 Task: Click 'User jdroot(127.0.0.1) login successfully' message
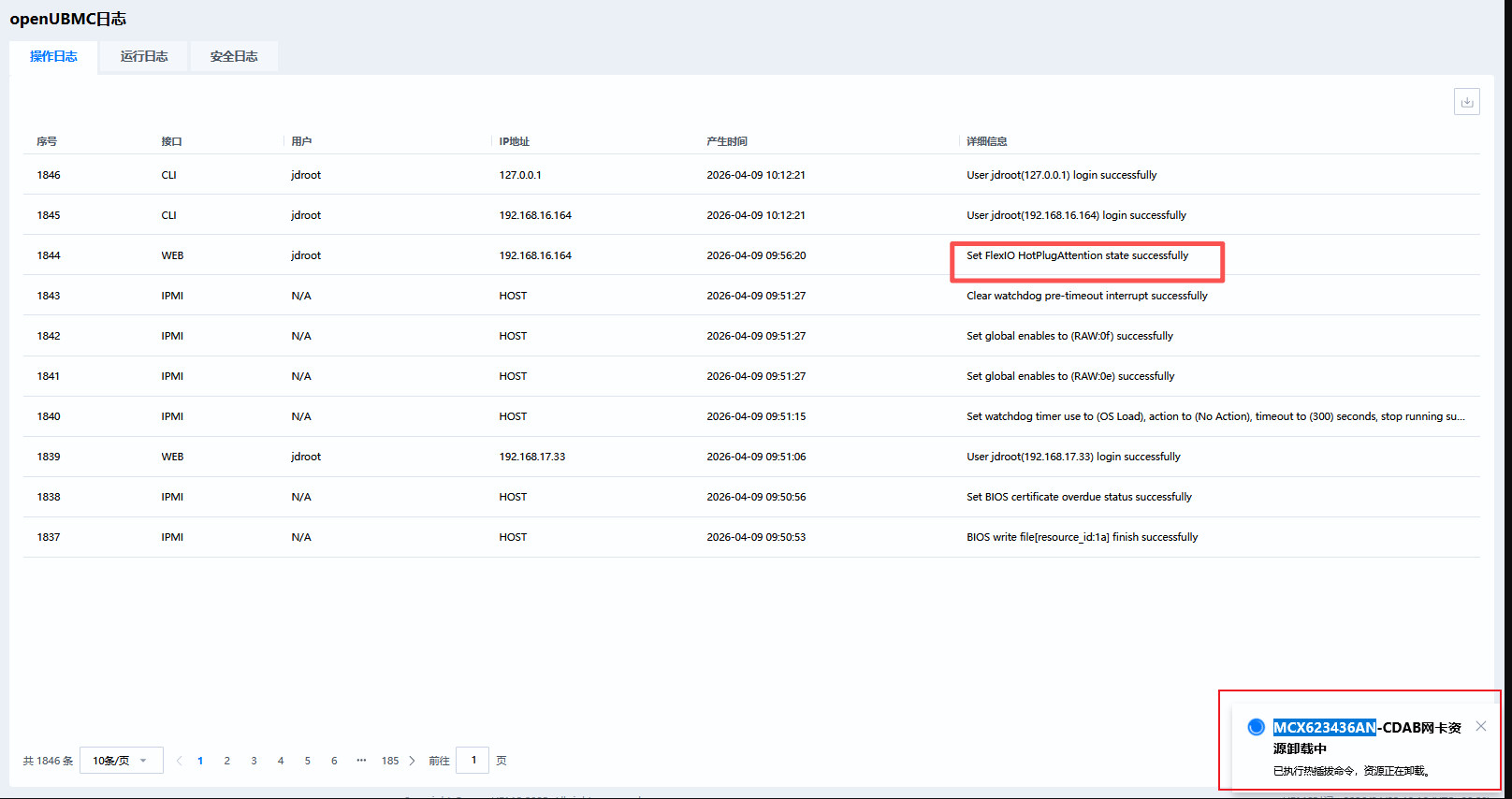click(x=1061, y=175)
